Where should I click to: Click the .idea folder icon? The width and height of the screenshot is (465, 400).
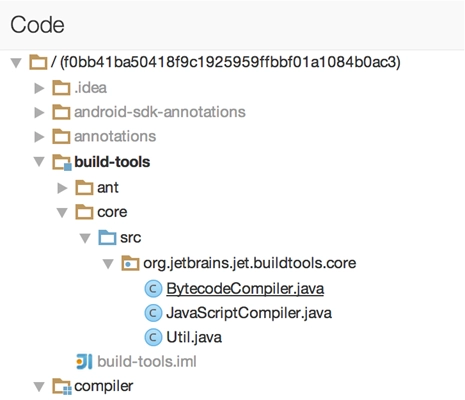61,88
